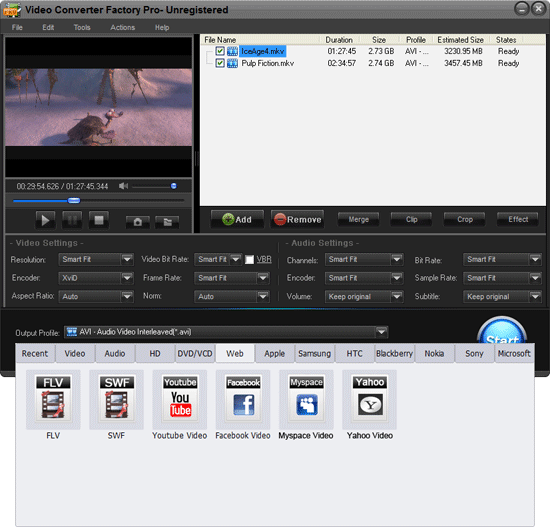Image resolution: width=550 pixels, height=527 pixels.
Task: Enable the VBR checkbox
Action: pos(249,260)
